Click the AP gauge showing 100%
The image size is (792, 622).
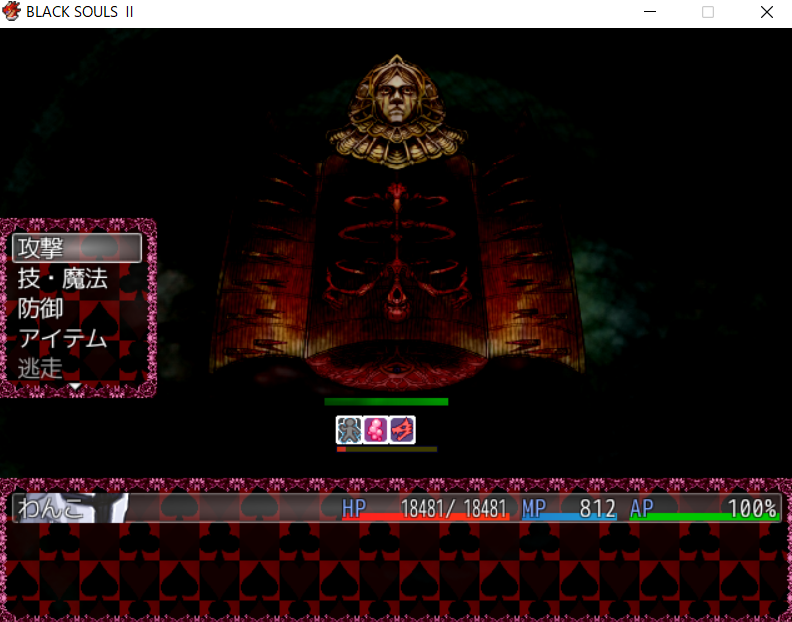tap(705, 508)
